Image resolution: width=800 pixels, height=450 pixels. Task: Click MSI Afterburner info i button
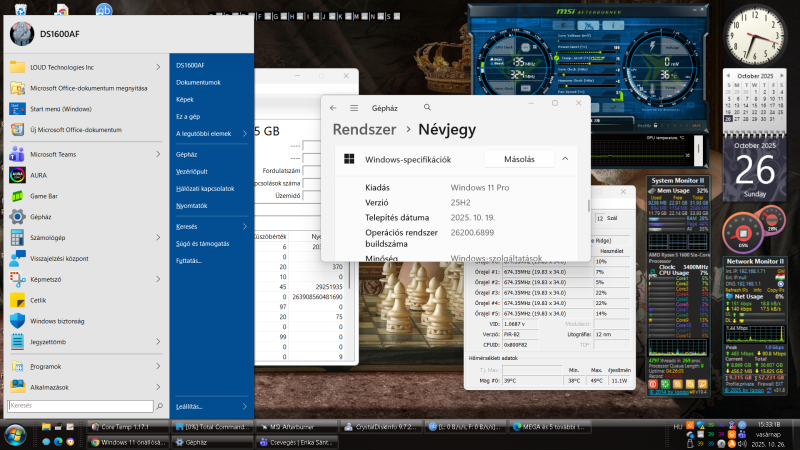coord(613,25)
